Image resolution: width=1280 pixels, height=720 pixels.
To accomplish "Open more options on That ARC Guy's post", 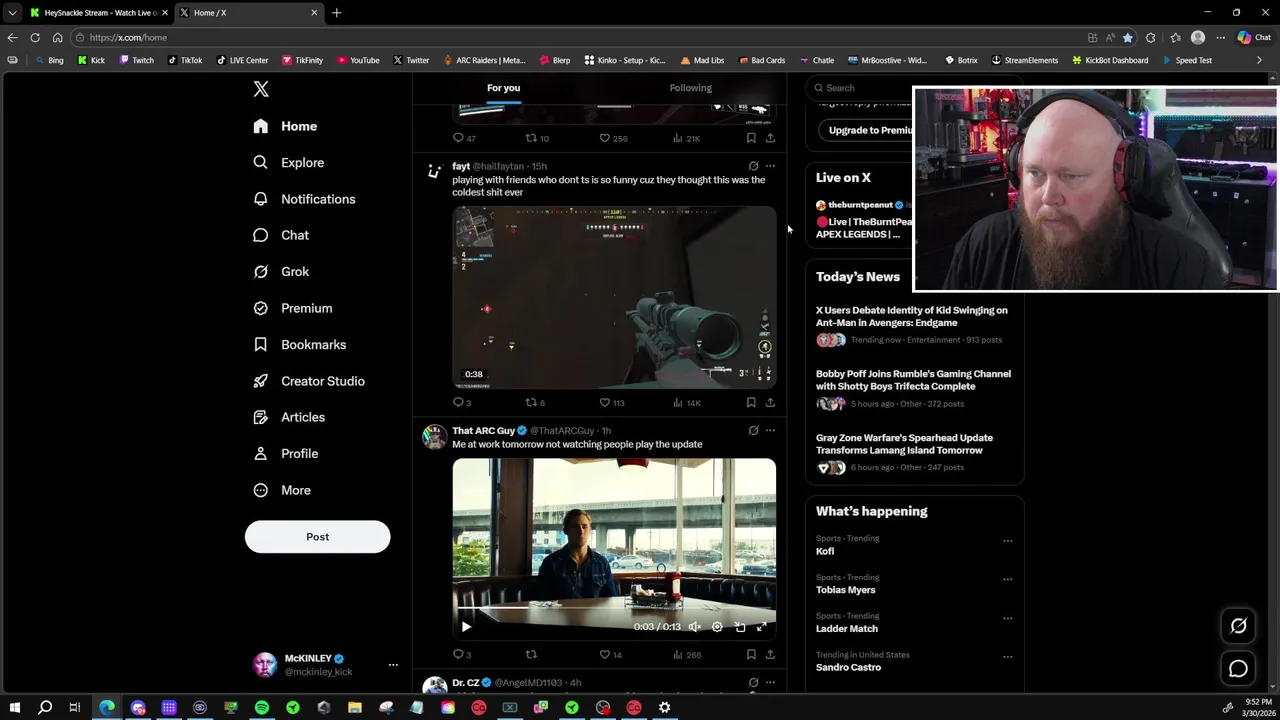I will click(x=770, y=431).
